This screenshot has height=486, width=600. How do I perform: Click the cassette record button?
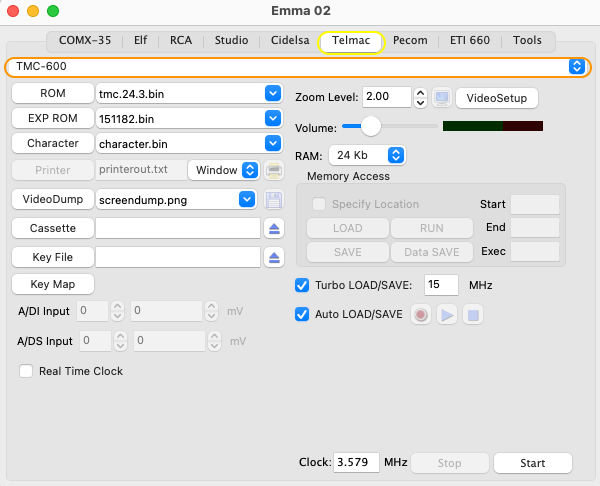421,315
